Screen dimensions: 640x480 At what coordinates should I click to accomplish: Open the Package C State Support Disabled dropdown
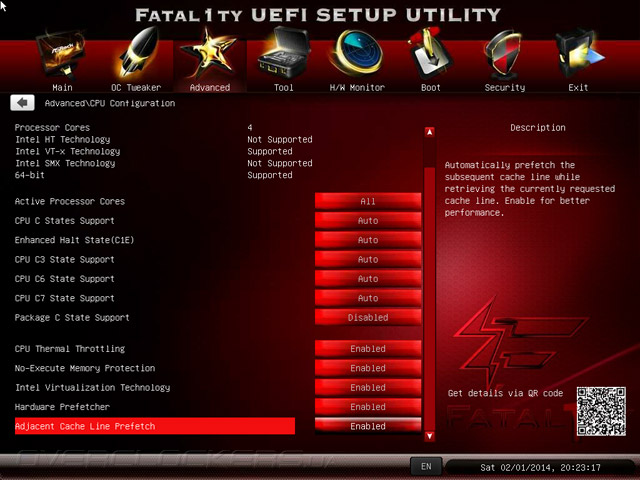click(x=368, y=317)
